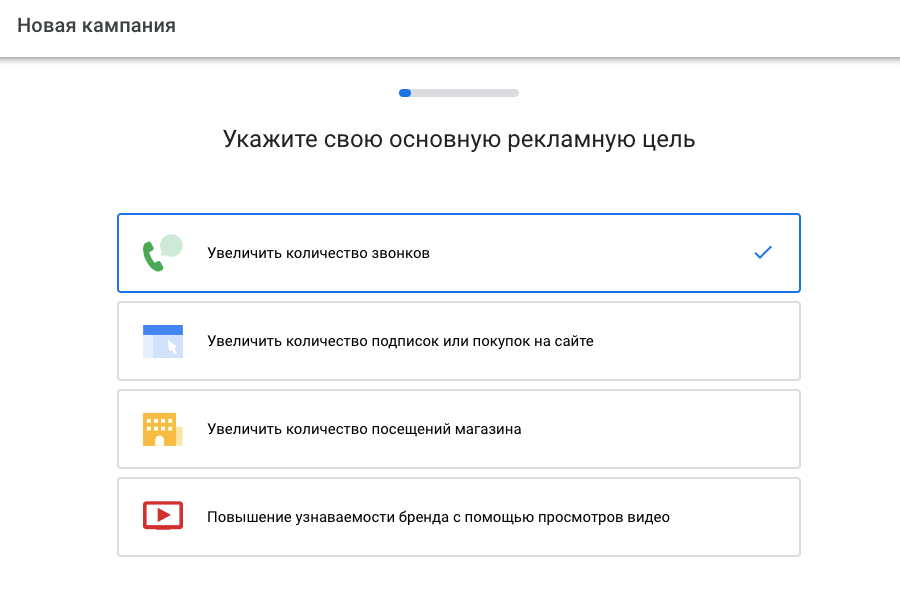Image resolution: width=900 pixels, height=600 pixels.
Task: Click heading 'Укажите свою основную рекламную цель'
Action: [459, 139]
